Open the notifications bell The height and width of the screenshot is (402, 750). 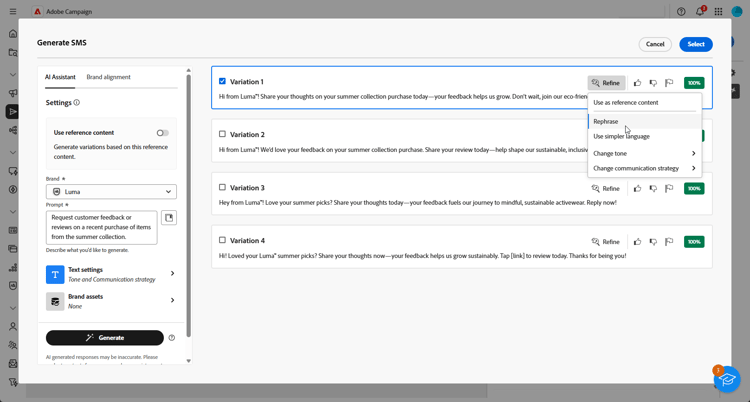[700, 11]
